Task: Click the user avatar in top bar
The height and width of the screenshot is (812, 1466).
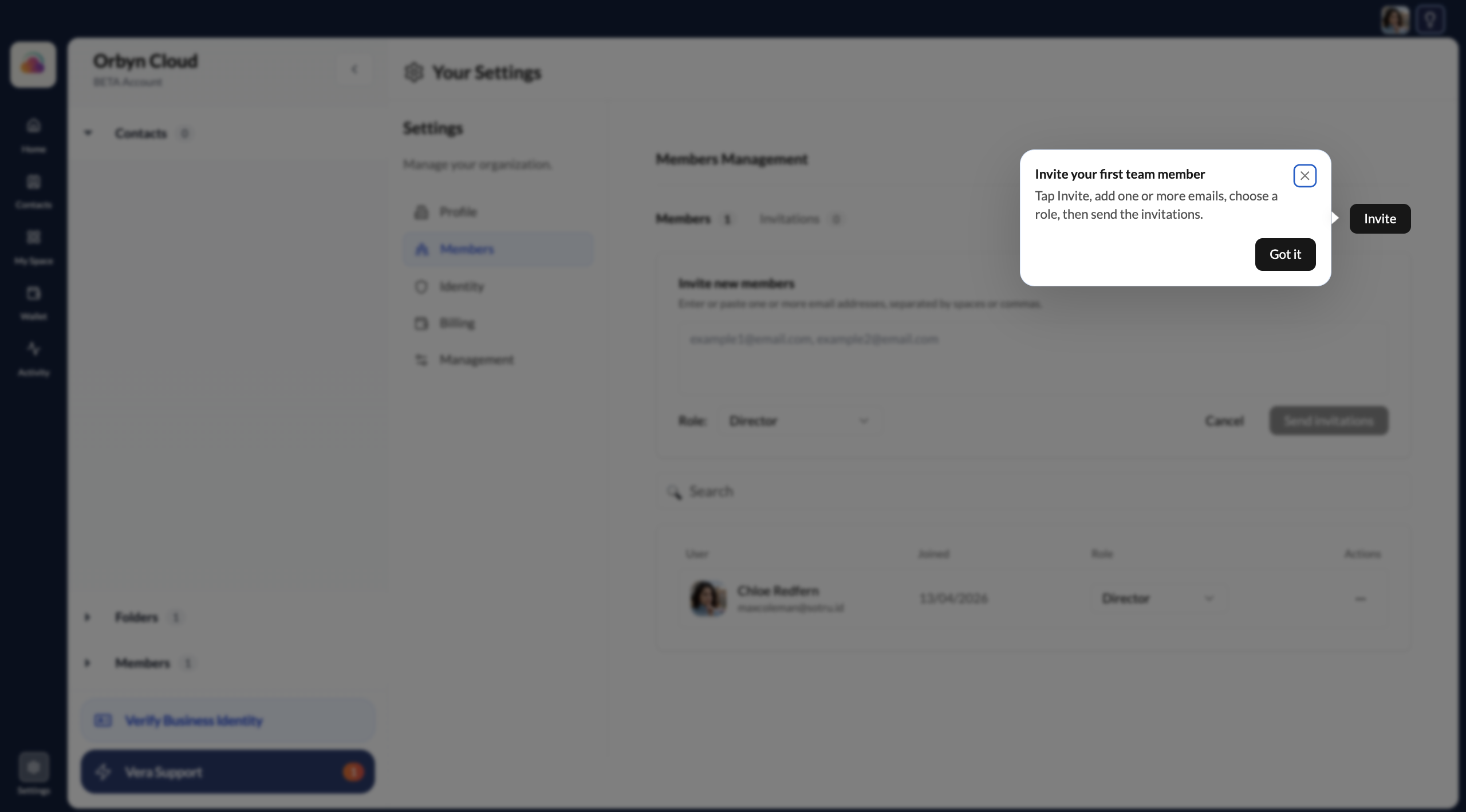Action: (1394, 21)
